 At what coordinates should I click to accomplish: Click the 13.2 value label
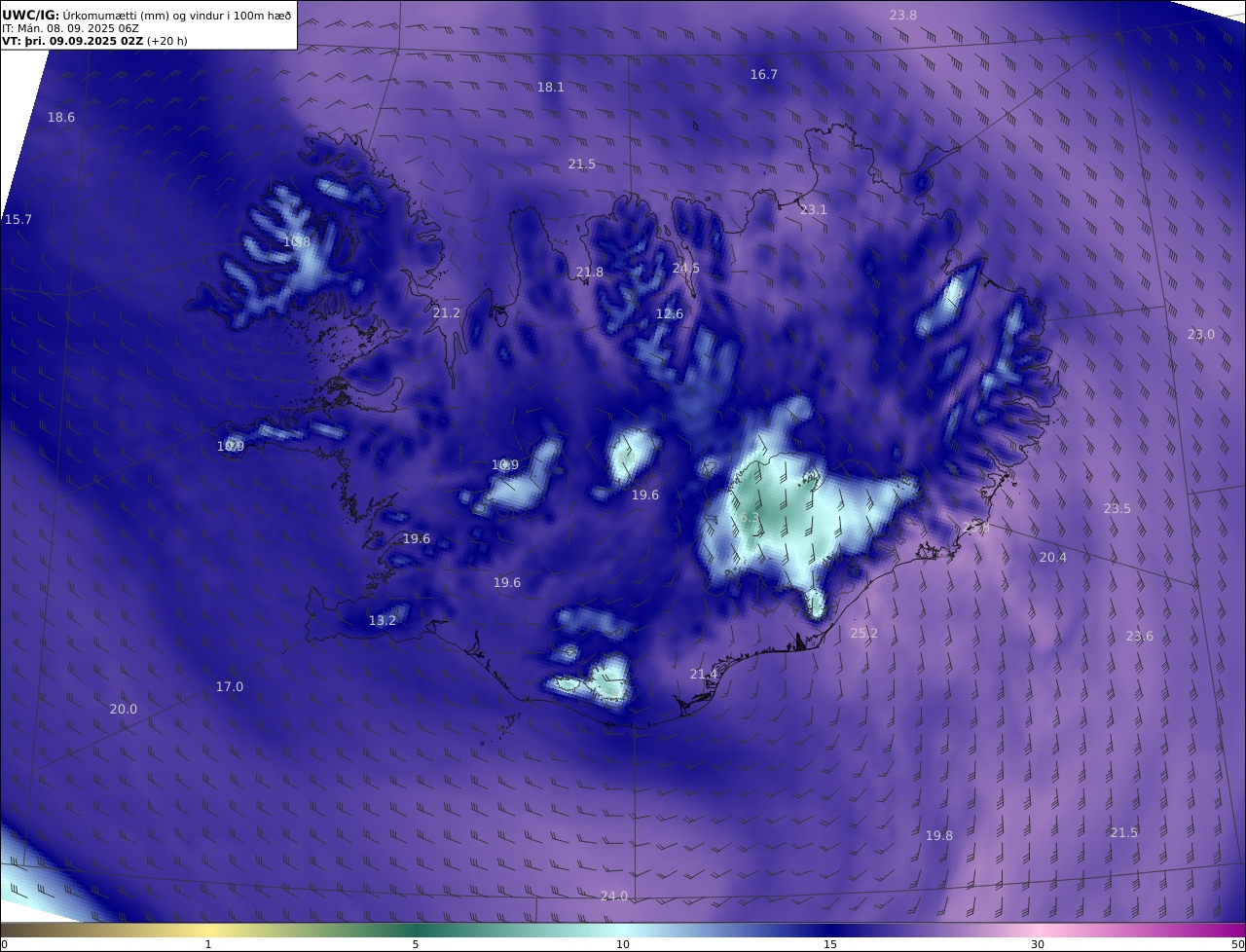click(383, 621)
